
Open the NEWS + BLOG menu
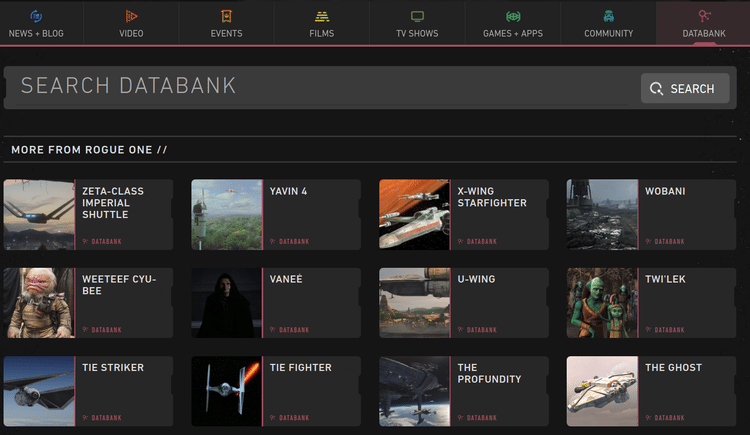pos(36,33)
